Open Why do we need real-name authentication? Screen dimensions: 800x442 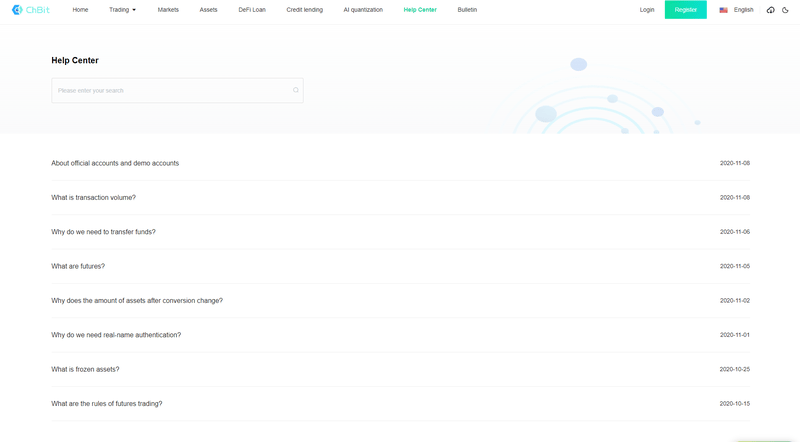pos(116,335)
